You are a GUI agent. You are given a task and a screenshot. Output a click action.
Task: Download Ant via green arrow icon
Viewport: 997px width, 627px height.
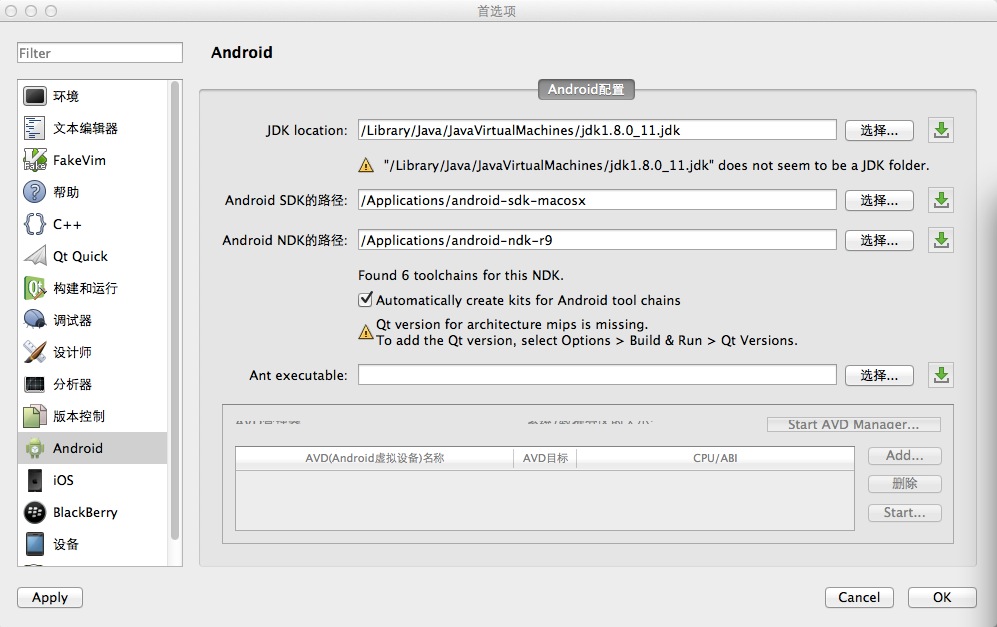(x=941, y=375)
